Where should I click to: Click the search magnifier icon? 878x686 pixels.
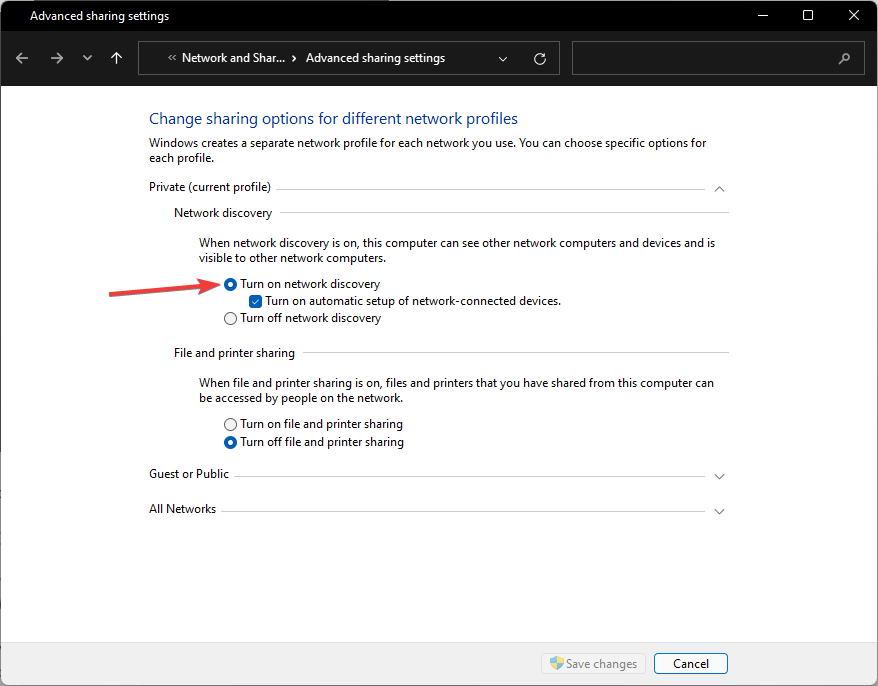[845, 58]
